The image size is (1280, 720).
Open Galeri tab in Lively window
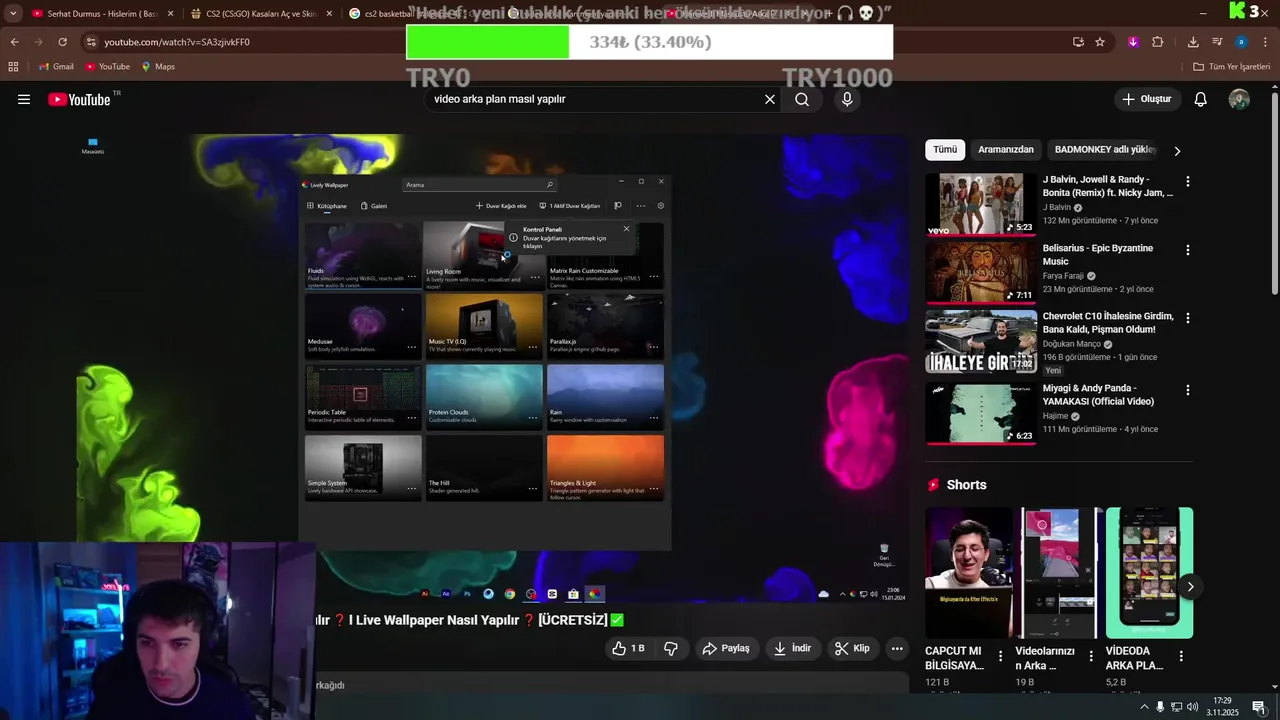pyautogui.click(x=374, y=206)
